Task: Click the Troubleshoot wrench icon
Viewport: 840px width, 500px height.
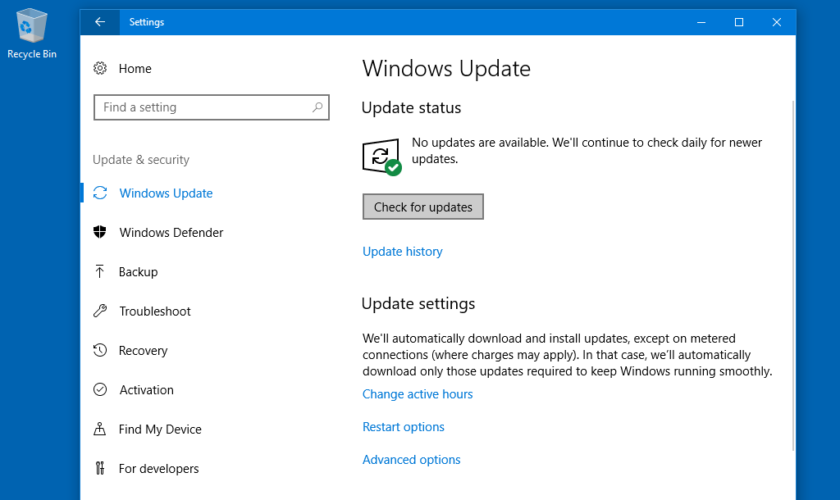Action: tap(100, 311)
